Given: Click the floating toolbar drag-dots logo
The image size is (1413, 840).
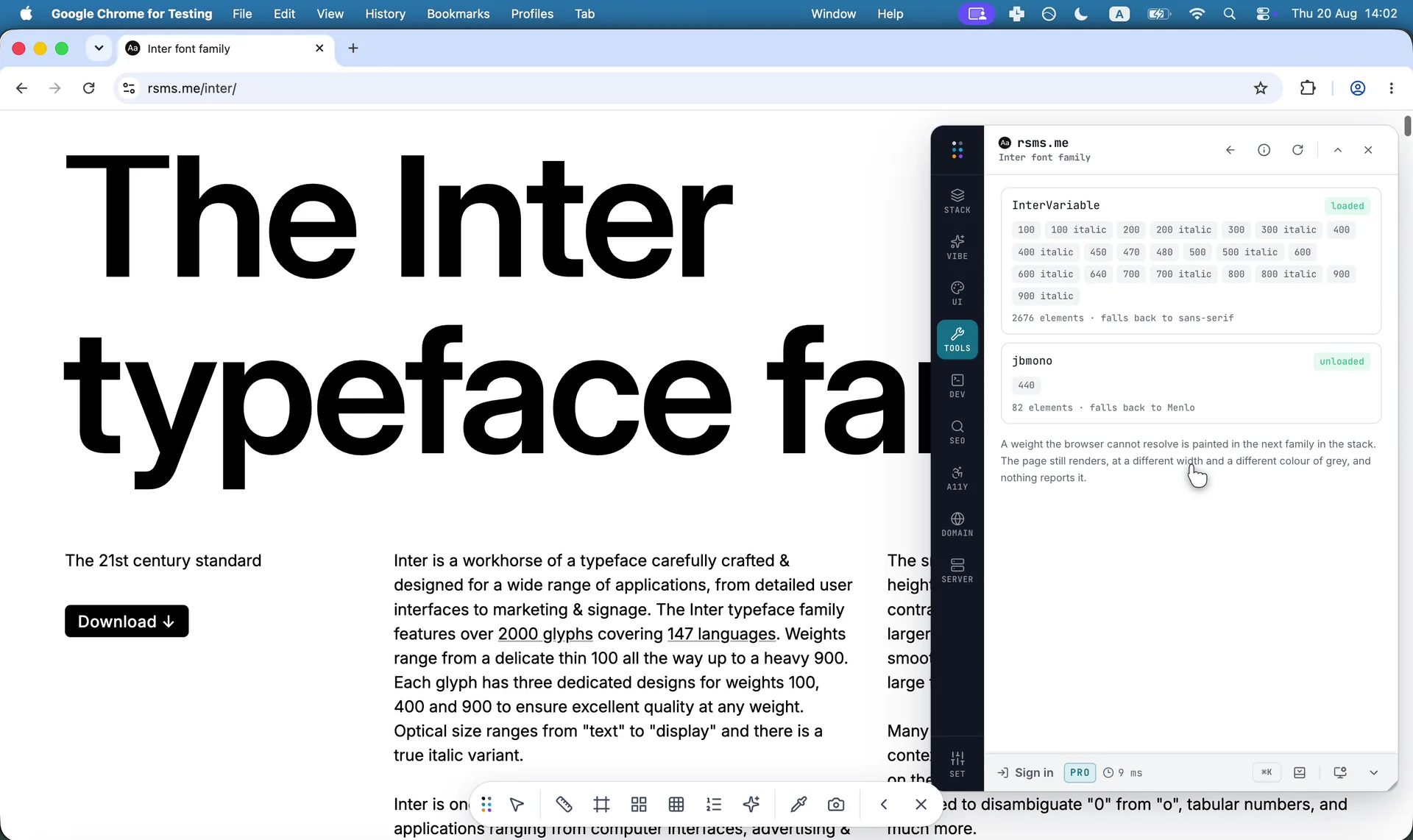Looking at the screenshot, I should tap(486, 804).
